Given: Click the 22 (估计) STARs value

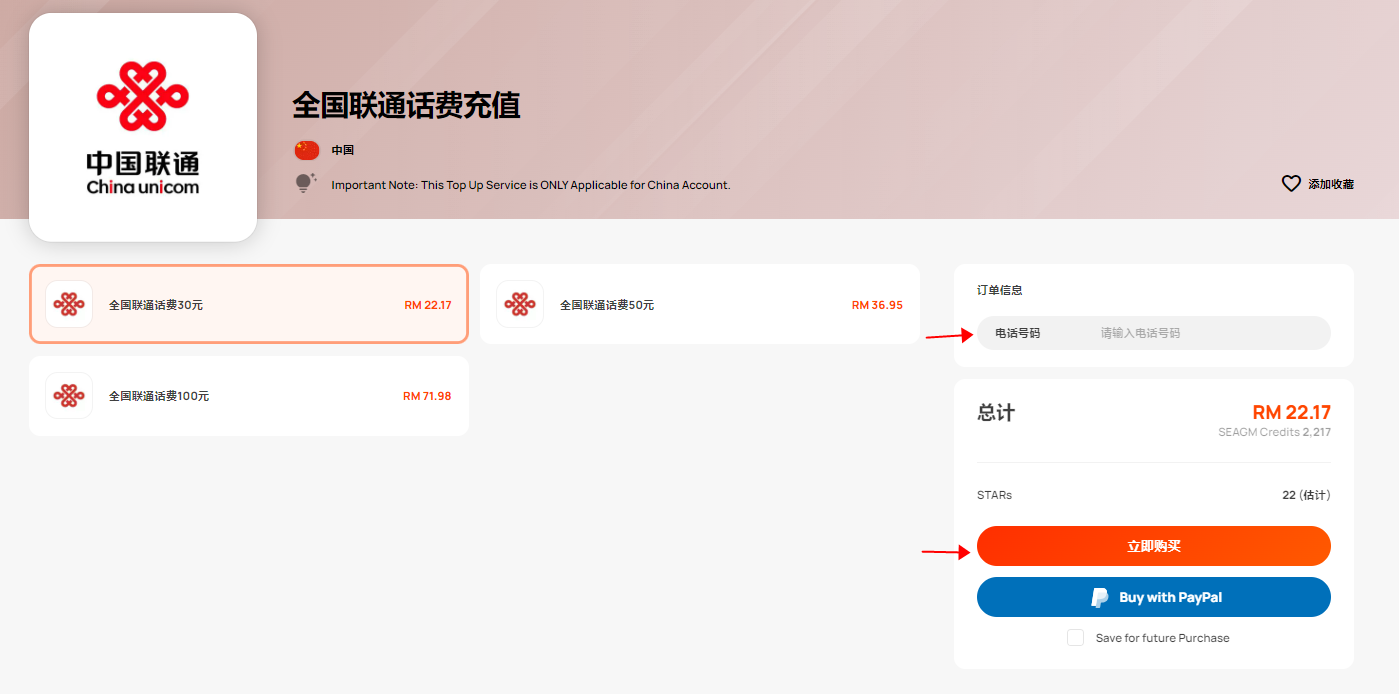Looking at the screenshot, I should [1306, 495].
